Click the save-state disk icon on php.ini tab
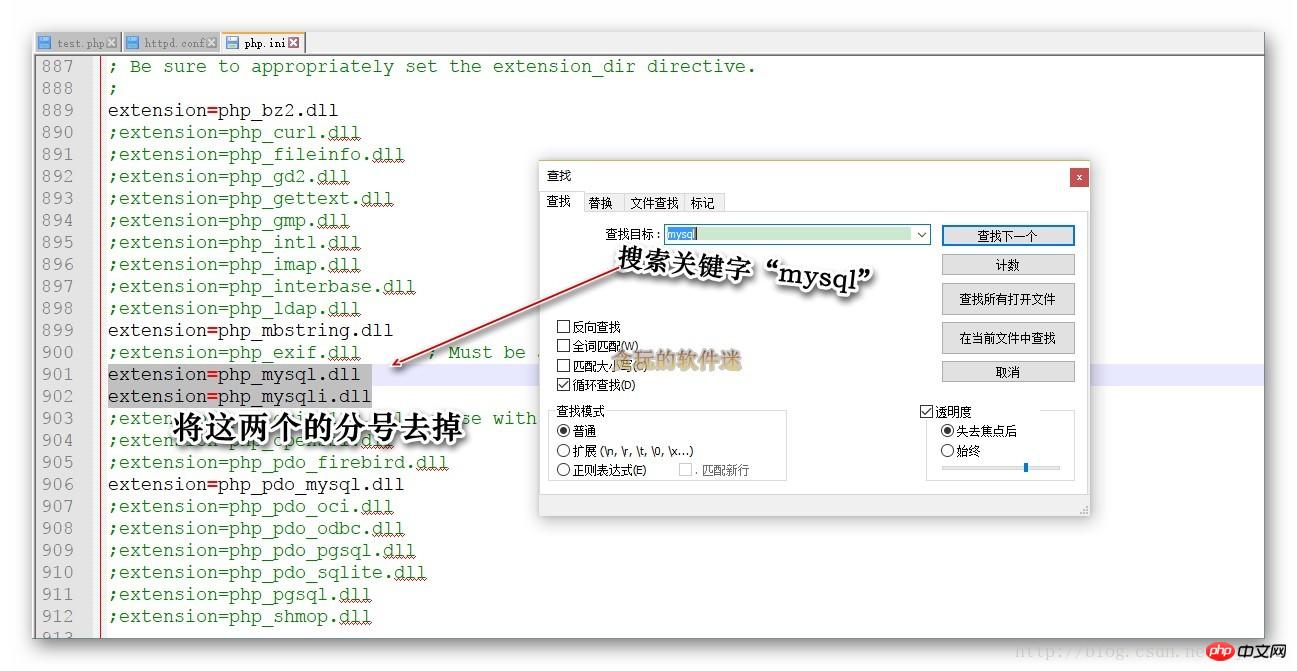Screen dimensions: 1297x671 (233, 43)
